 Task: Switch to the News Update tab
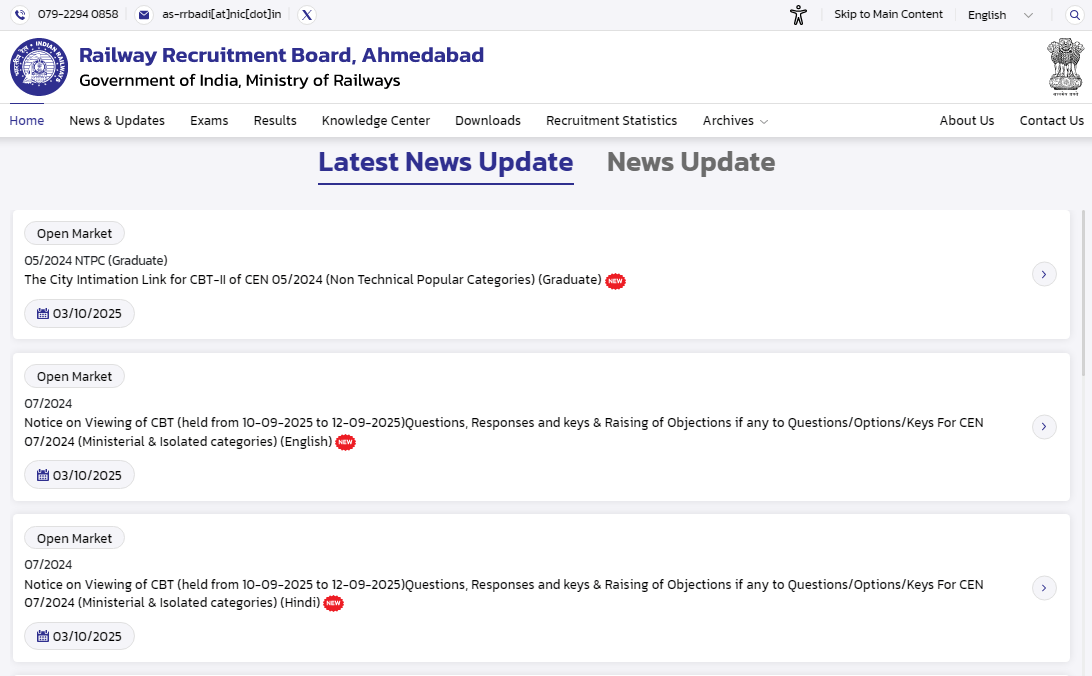[690, 162]
